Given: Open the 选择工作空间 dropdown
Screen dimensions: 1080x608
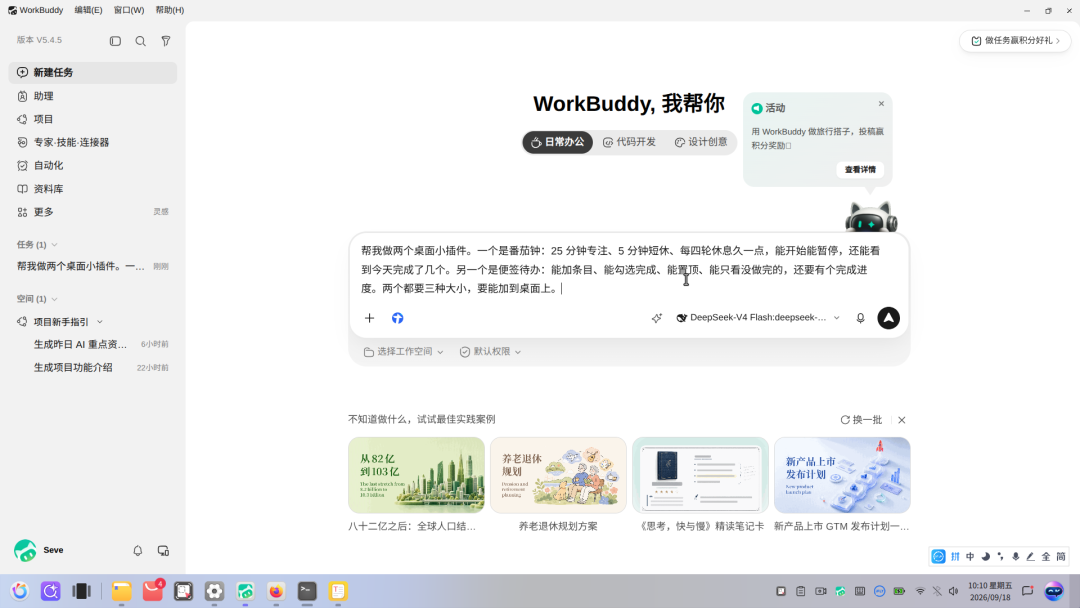Looking at the screenshot, I should pos(404,352).
